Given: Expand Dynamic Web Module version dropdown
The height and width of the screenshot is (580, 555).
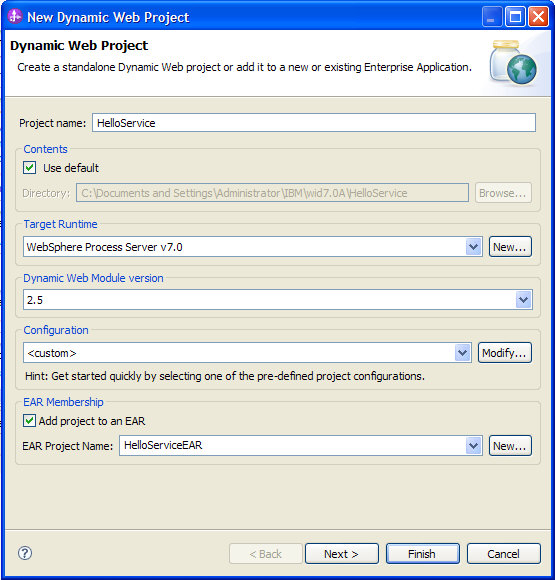Looking at the screenshot, I should coord(524,300).
